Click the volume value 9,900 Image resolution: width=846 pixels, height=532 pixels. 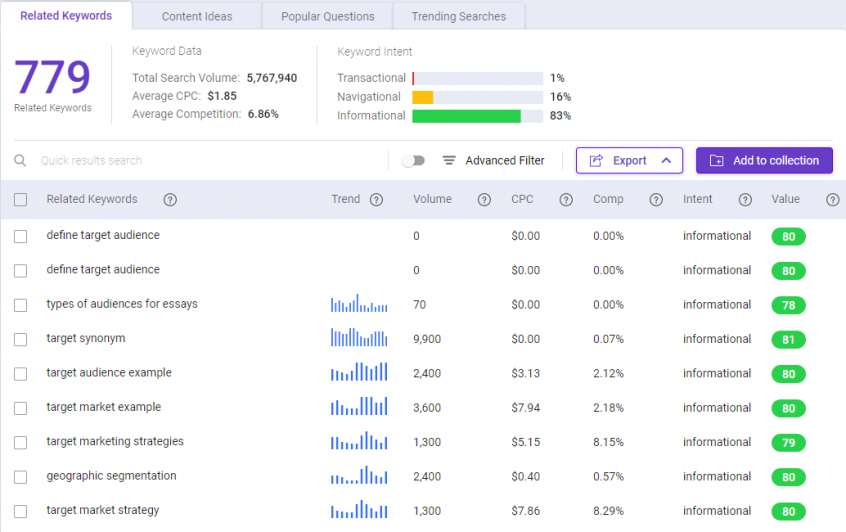427,339
